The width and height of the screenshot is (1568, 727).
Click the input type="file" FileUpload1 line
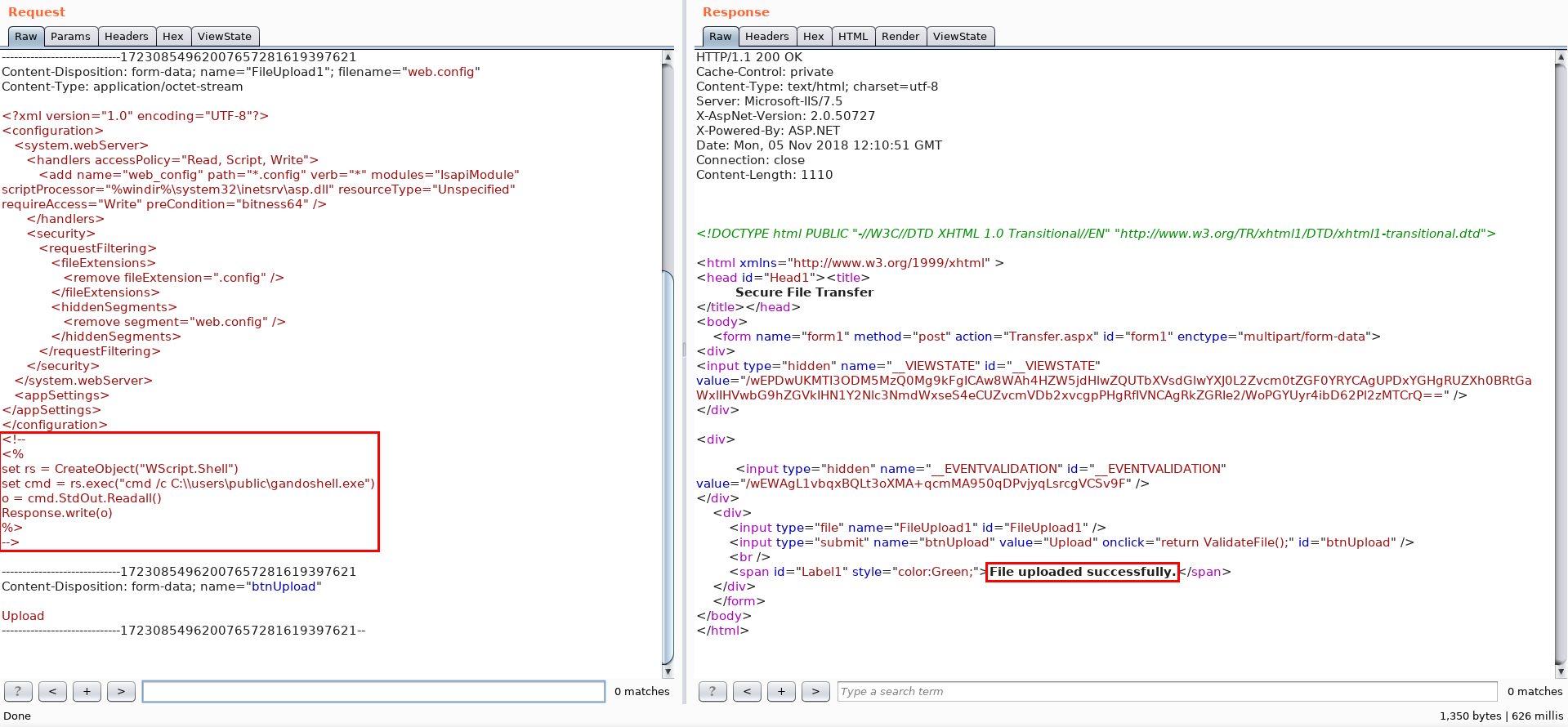coord(918,528)
